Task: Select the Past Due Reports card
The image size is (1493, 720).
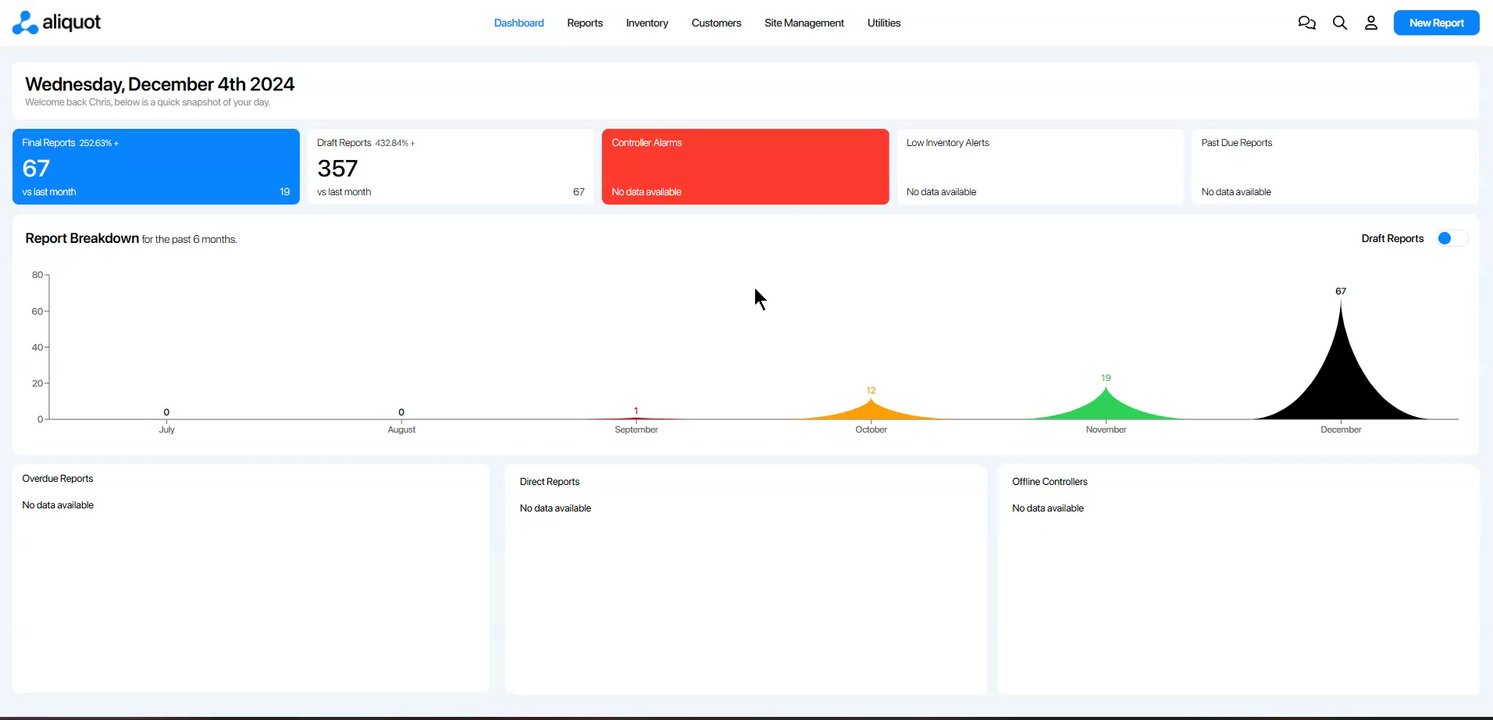Action: [x=1335, y=167]
